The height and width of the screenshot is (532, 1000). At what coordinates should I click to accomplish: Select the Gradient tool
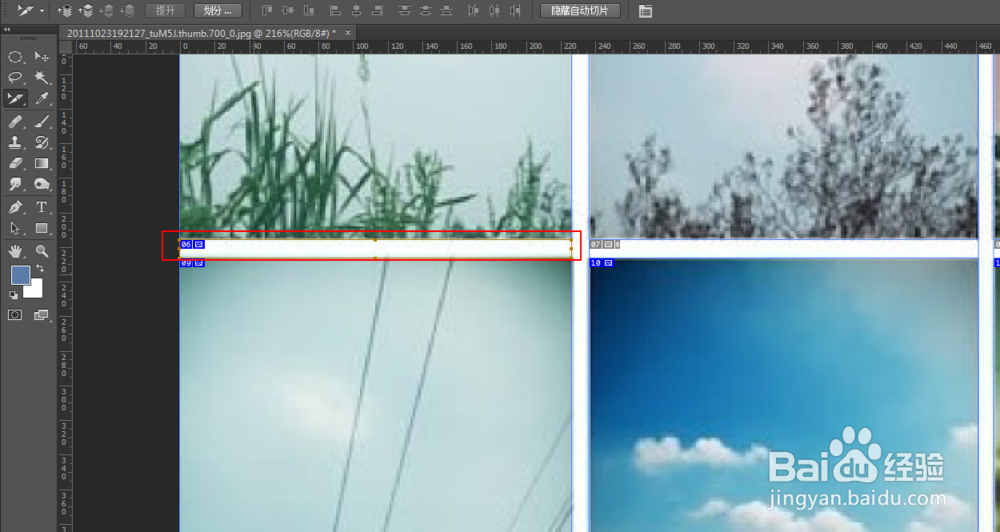(42, 163)
